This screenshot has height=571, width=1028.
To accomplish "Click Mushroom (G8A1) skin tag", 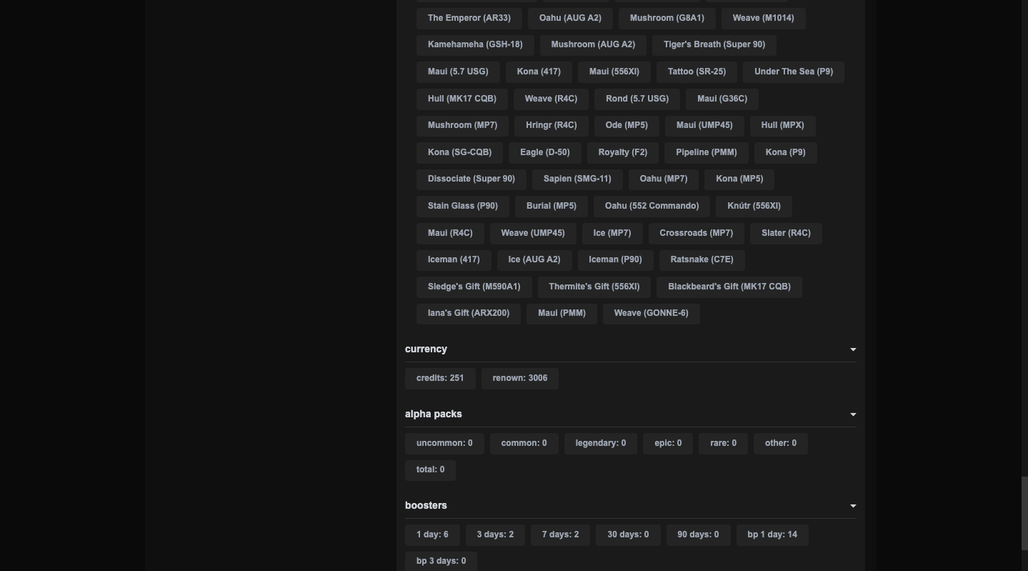I will click(x=667, y=18).
